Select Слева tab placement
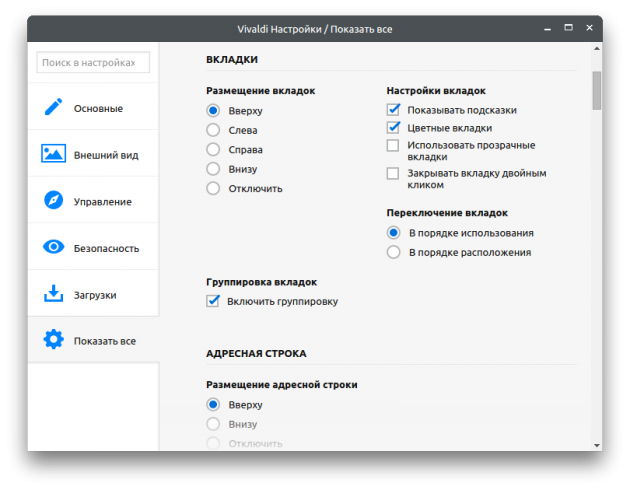The width and height of the screenshot is (630, 490). (213, 130)
